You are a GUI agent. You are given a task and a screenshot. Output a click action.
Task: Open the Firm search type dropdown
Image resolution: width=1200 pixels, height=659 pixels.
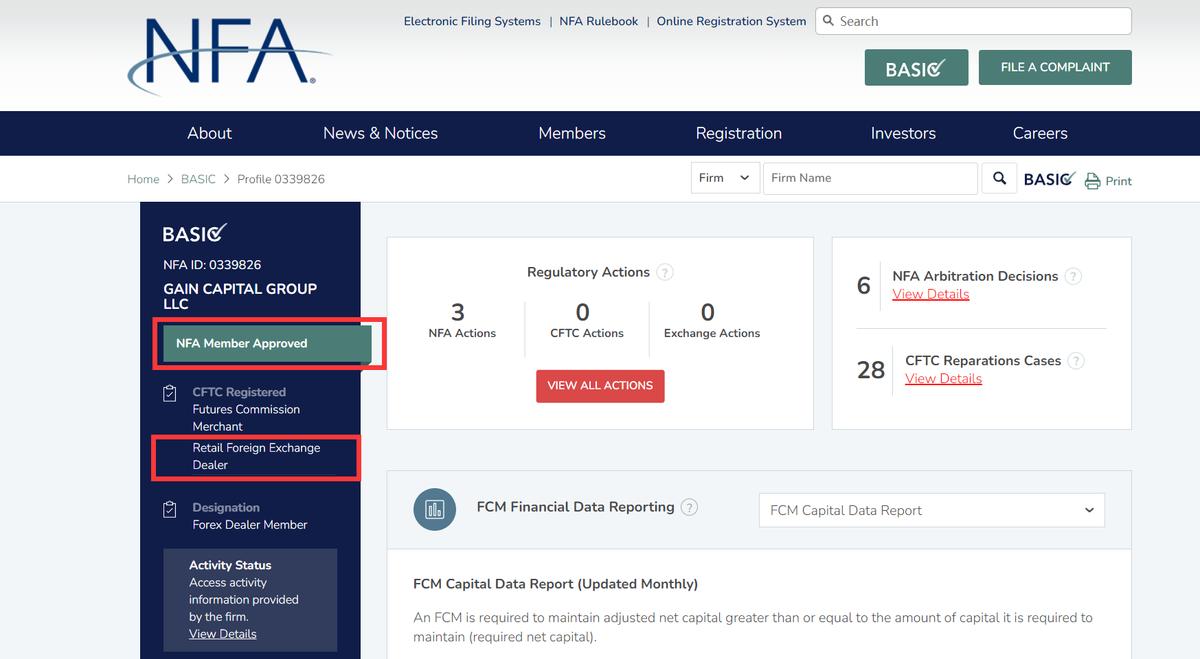(x=725, y=178)
